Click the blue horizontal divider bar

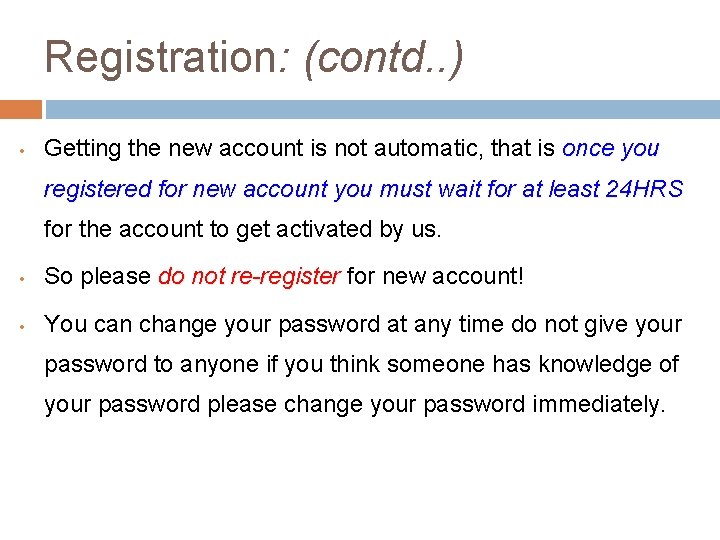click(x=382, y=109)
